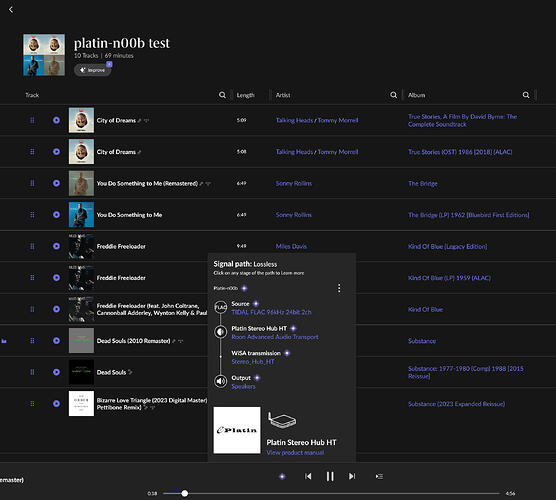The image size is (556, 500).
Task: Grab drag handle of Bizarre Love Triangle row
Action: pyautogui.click(x=32, y=404)
